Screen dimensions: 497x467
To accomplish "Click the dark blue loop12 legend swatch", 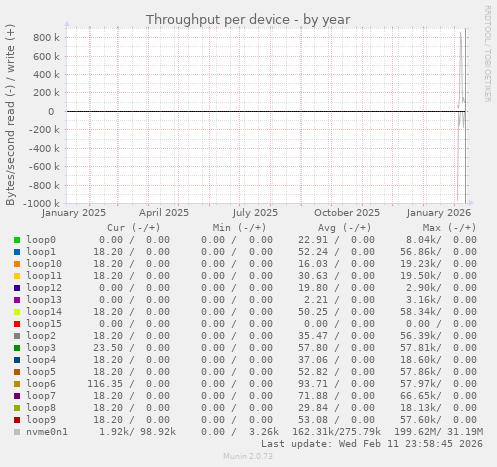I will coord(17,288).
